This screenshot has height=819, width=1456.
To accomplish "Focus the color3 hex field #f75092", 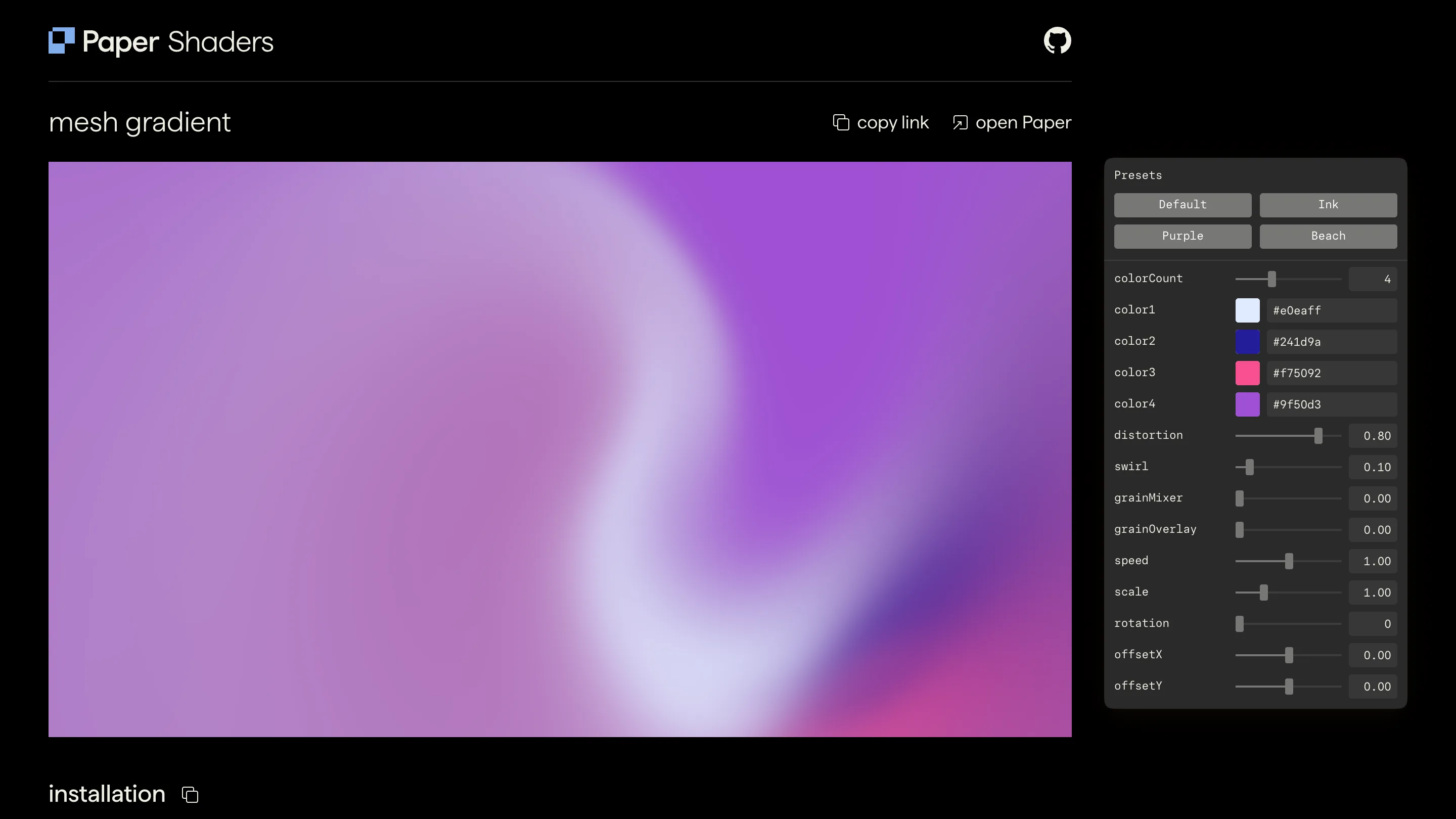I will (1332, 373).
